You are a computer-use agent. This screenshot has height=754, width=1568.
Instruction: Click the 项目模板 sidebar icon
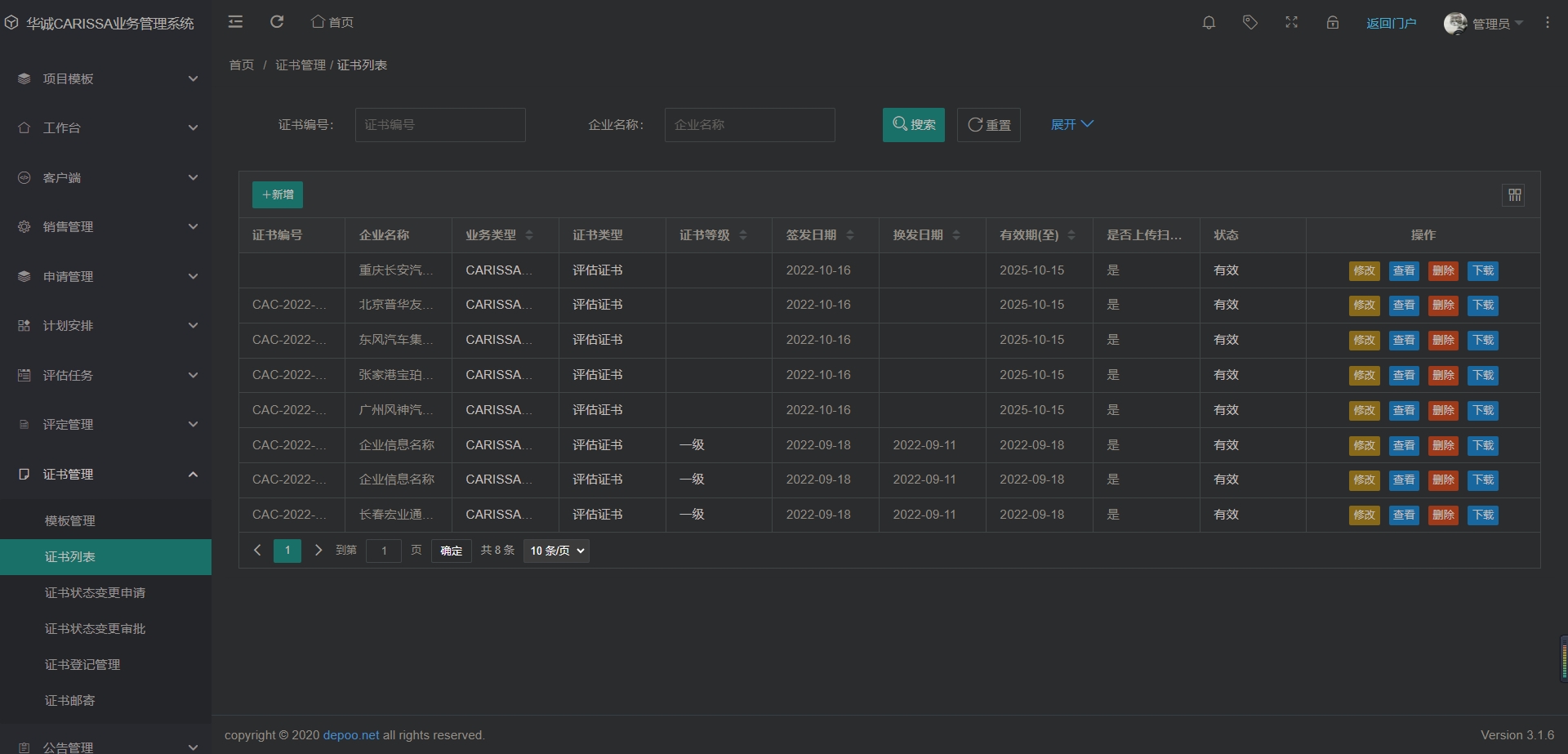(24, 78)
